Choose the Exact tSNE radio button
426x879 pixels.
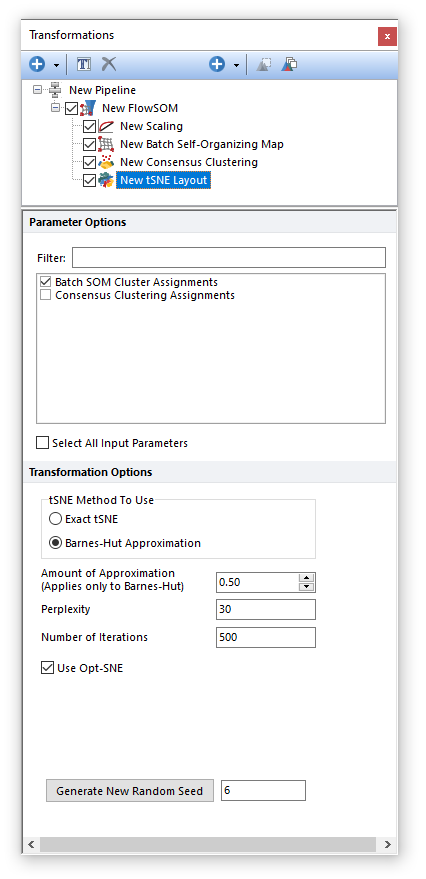pyautogui.click(x=55, y=519)
